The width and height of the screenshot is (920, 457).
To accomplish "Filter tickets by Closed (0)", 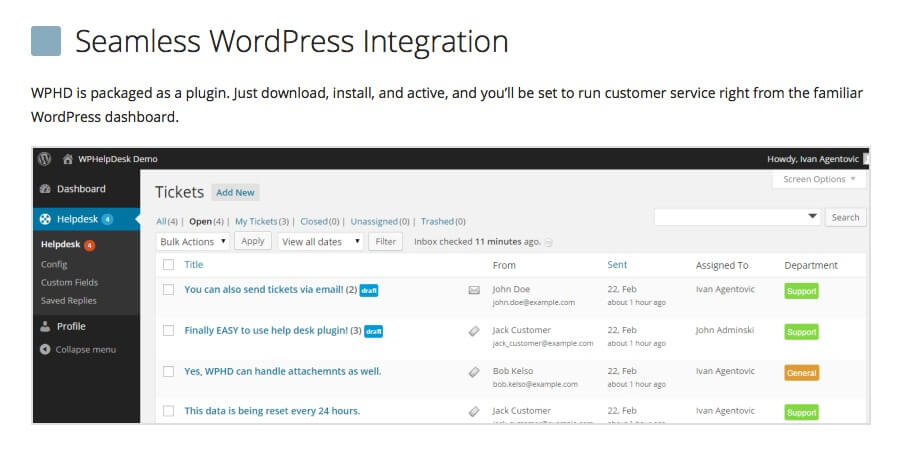I will [320, 222].
